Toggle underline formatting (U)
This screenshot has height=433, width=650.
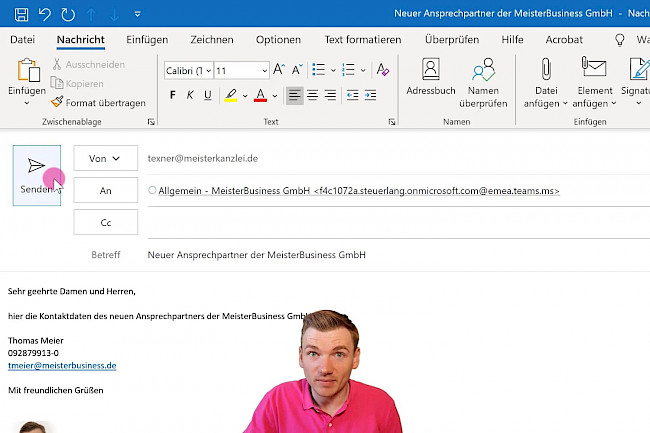(x=208, y=95)
